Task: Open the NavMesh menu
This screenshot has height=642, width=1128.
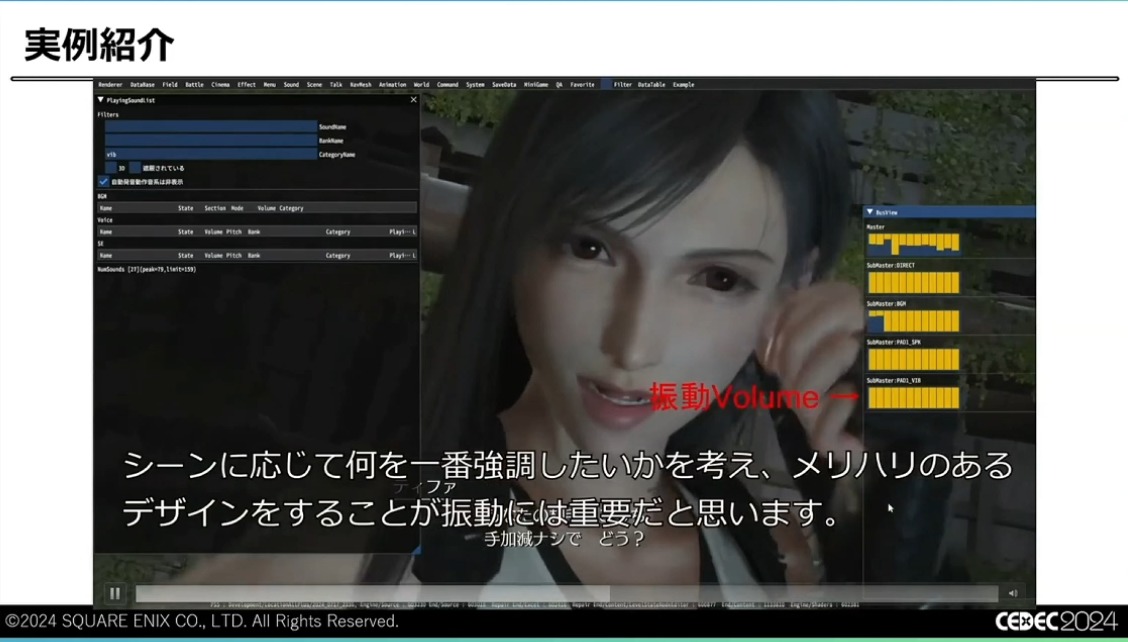Action: pos(361,85)
